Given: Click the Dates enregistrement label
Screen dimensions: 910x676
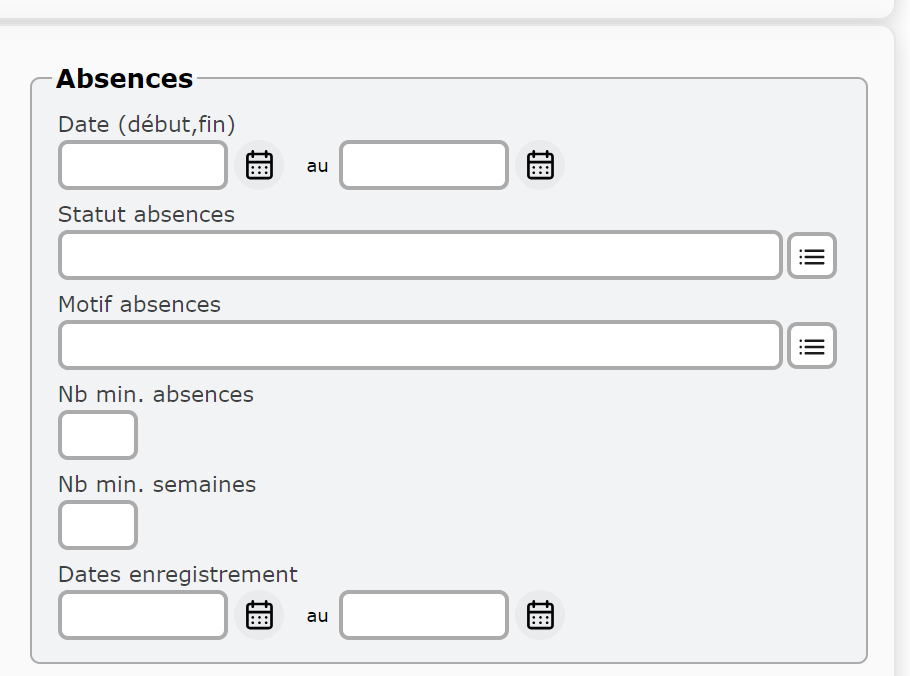Looking at the screenshot, I should point(178,574).
